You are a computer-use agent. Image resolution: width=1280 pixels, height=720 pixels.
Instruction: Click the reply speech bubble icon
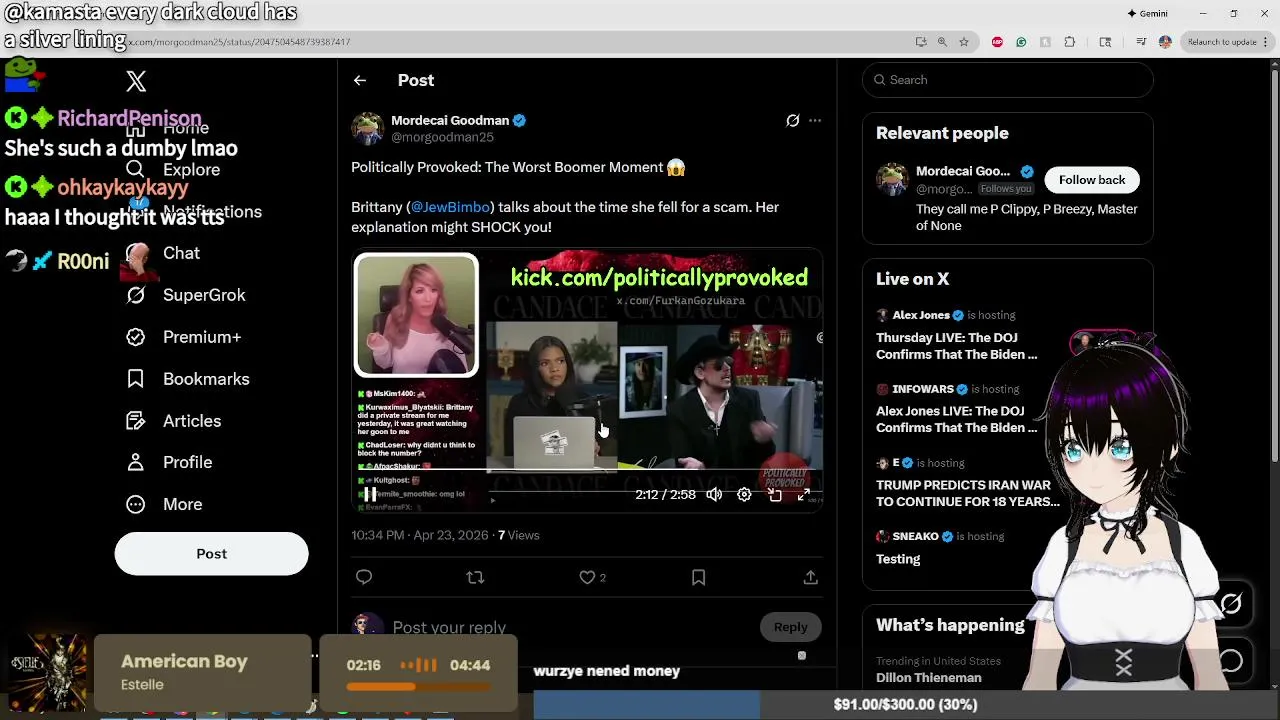(364, 577)
